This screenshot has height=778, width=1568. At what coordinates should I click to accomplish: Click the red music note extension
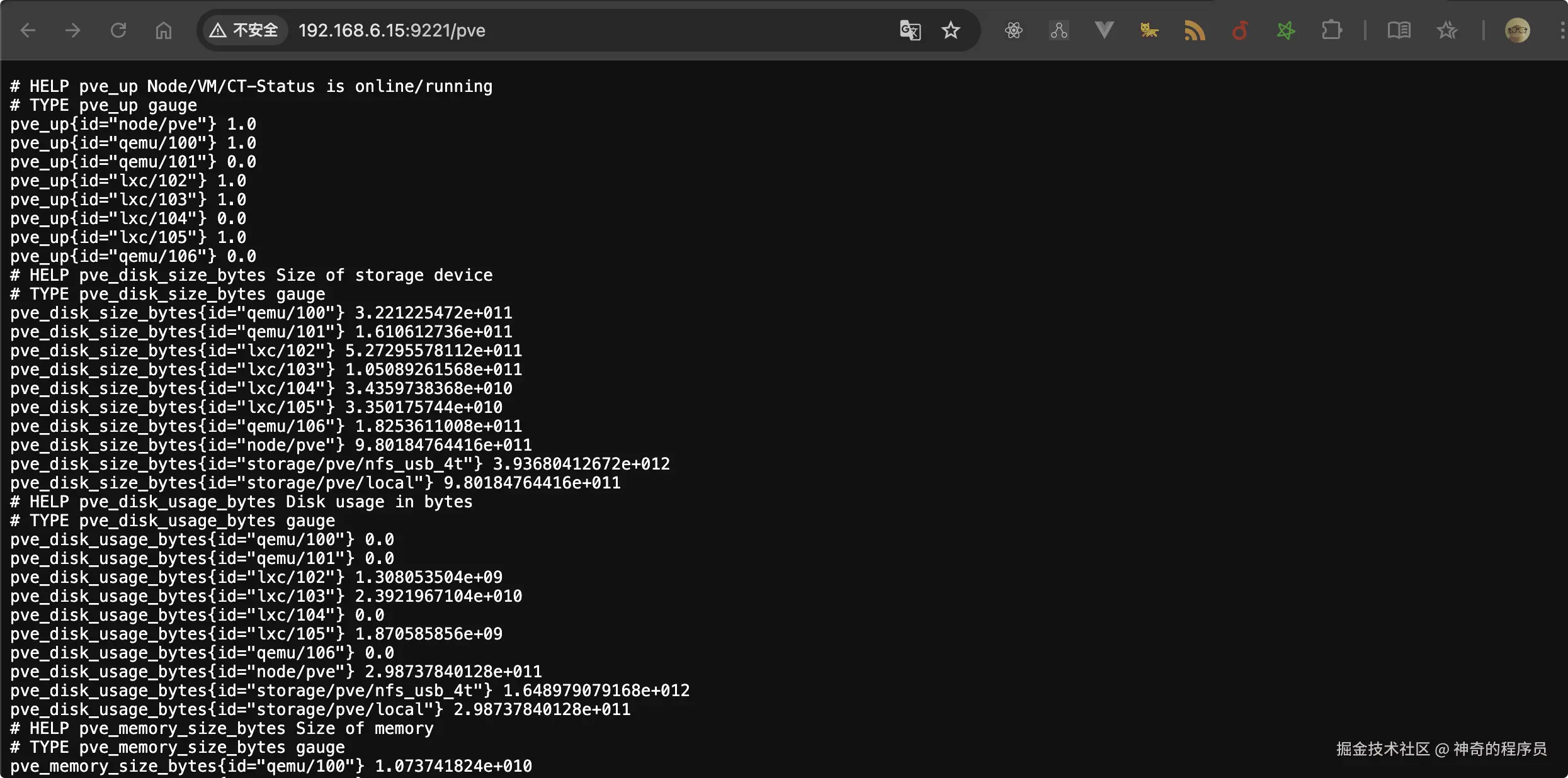tap(1240, 30)
